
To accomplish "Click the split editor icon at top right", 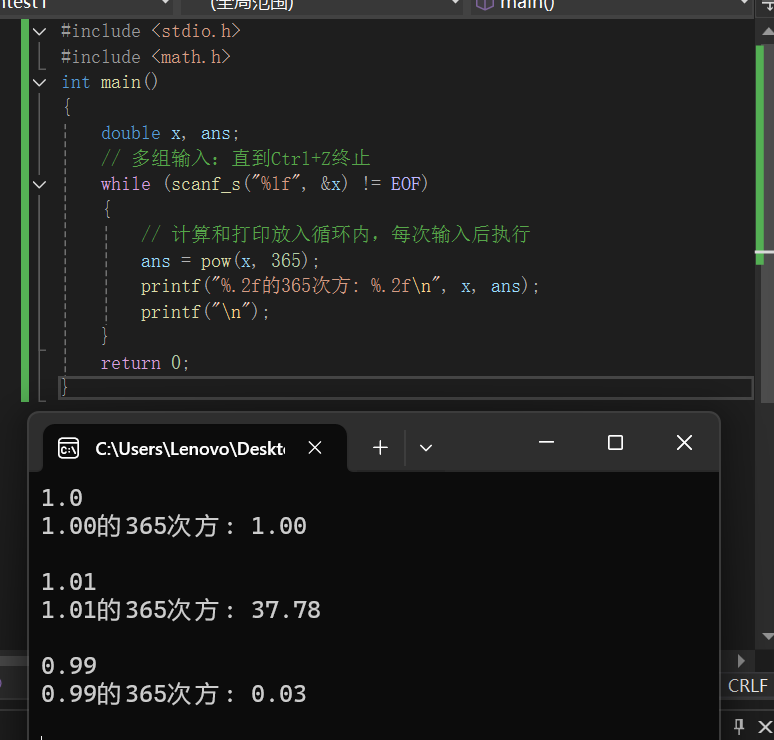I will (767, 5).
